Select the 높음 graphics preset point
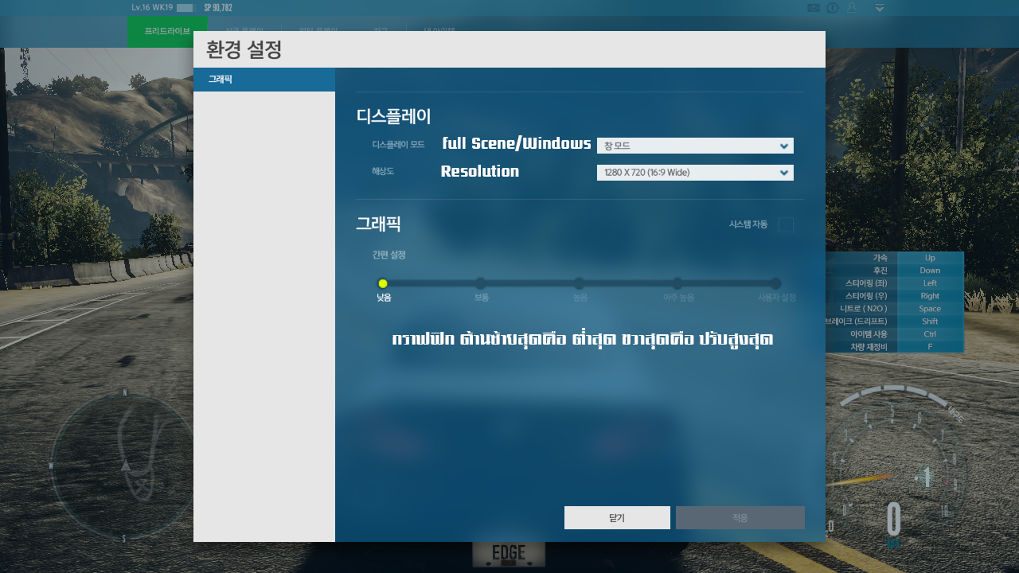Viewport: 1019px width, 573px height. point(579,284)
